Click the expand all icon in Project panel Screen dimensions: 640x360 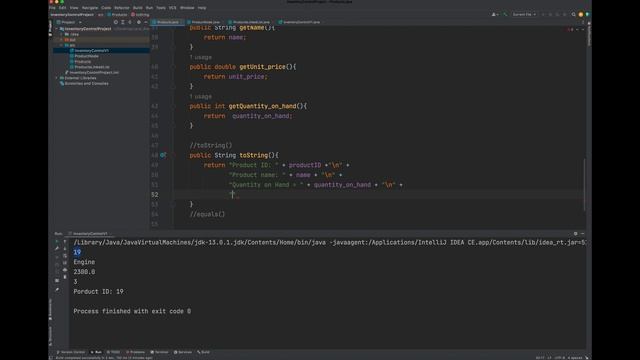coord(122,22)
